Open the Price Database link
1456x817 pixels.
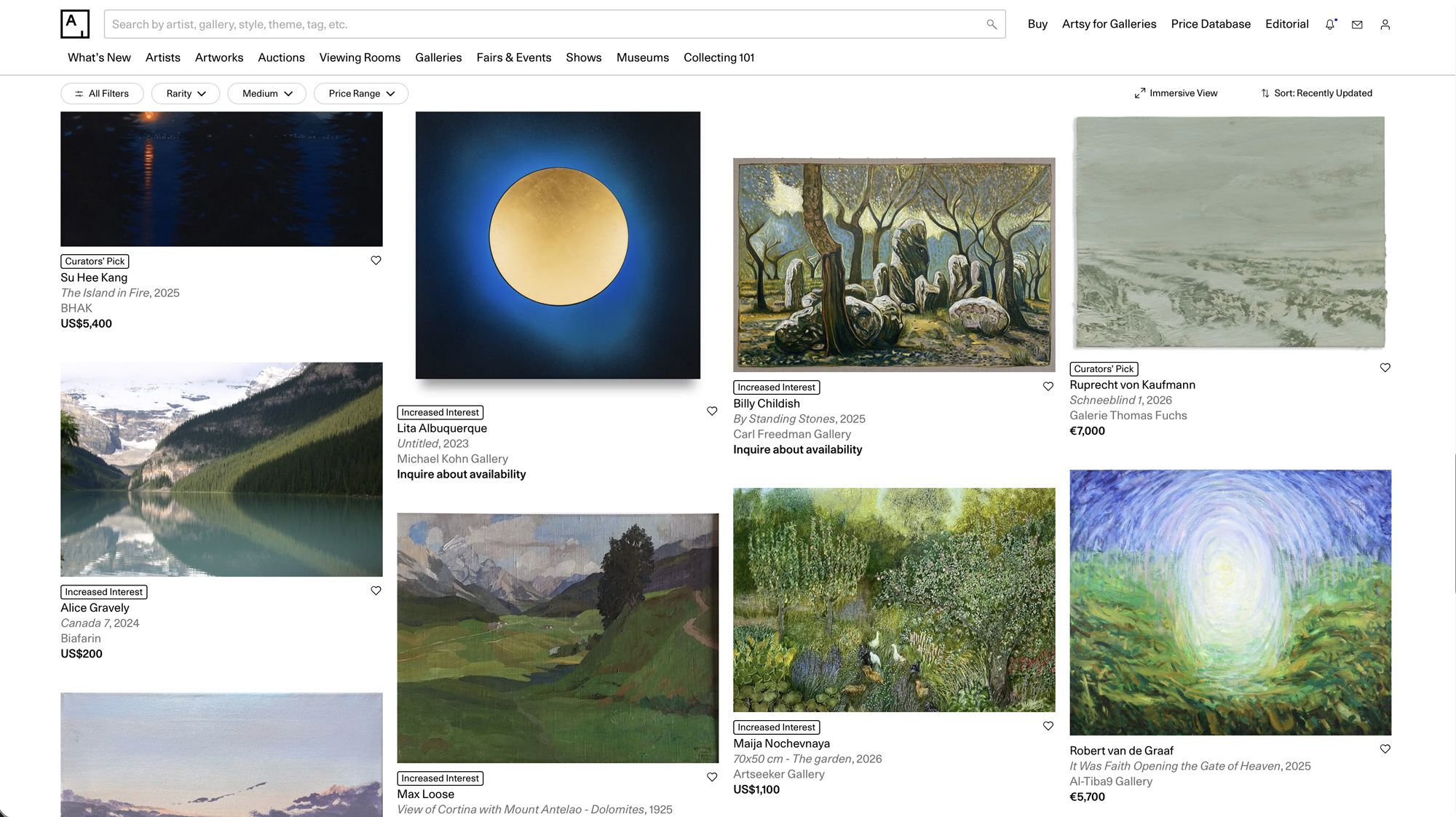click(1211, 24)
